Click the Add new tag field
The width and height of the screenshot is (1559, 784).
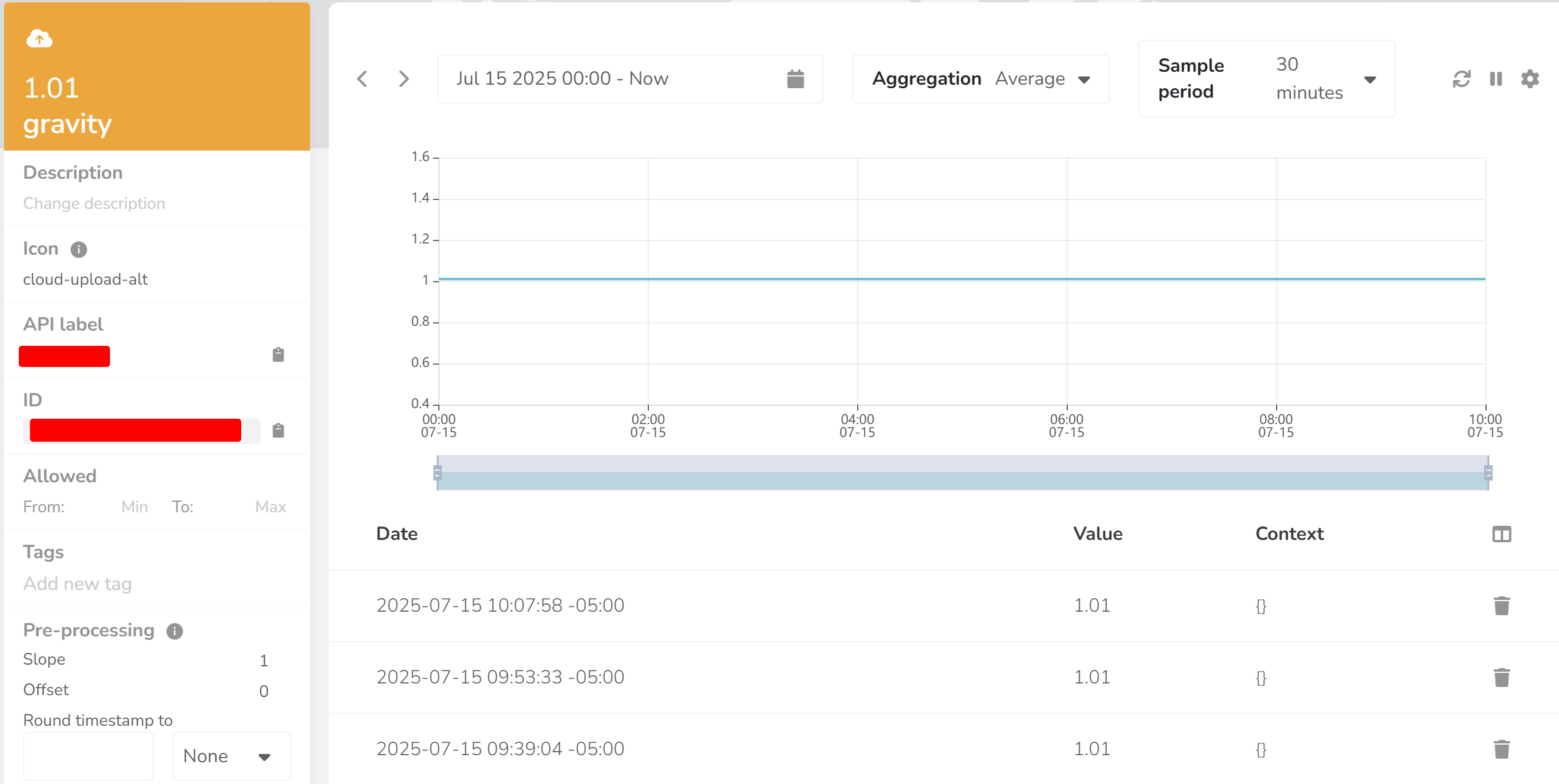78,584
